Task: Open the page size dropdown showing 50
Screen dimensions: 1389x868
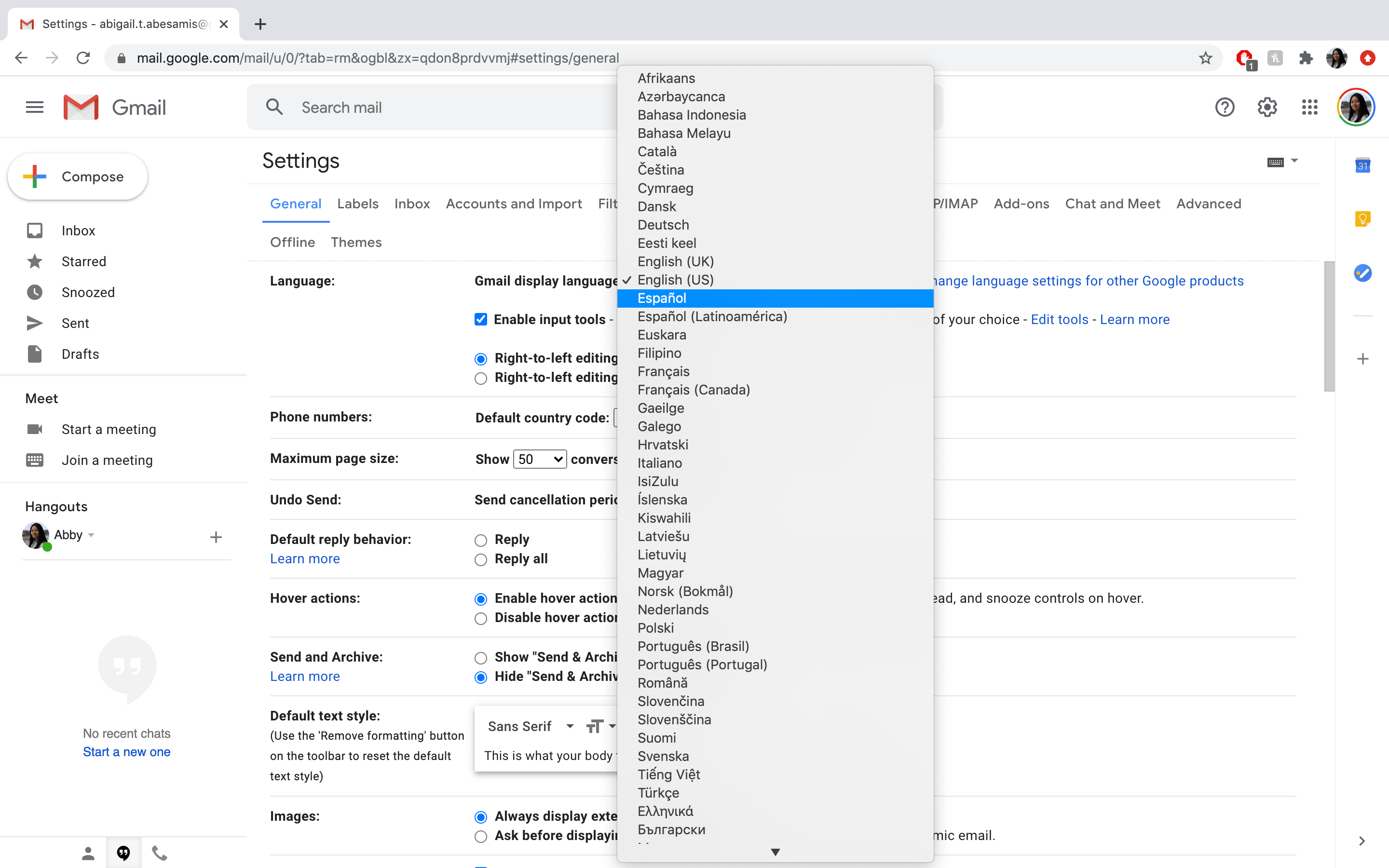Action: click(x=539, y=459)
